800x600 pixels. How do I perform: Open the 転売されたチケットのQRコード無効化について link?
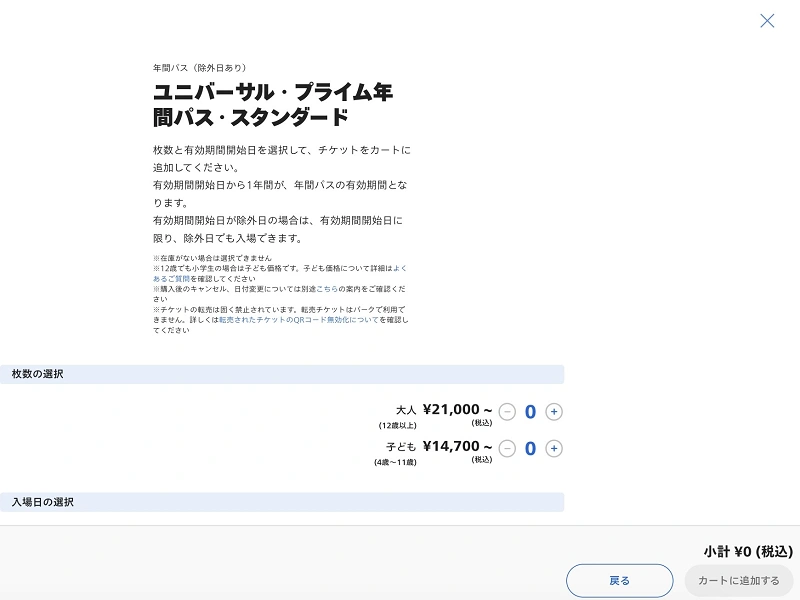point(298,320)
